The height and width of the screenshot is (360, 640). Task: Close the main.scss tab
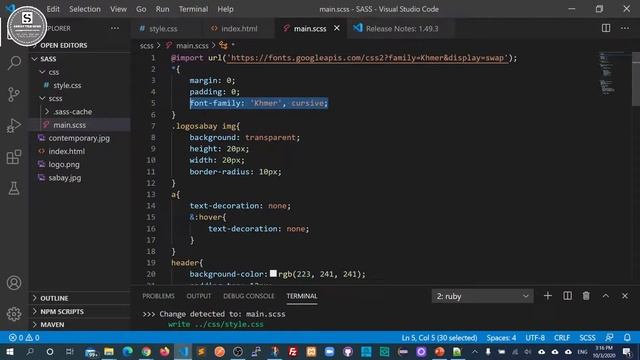pyautogui.click(x=337, y=28)
